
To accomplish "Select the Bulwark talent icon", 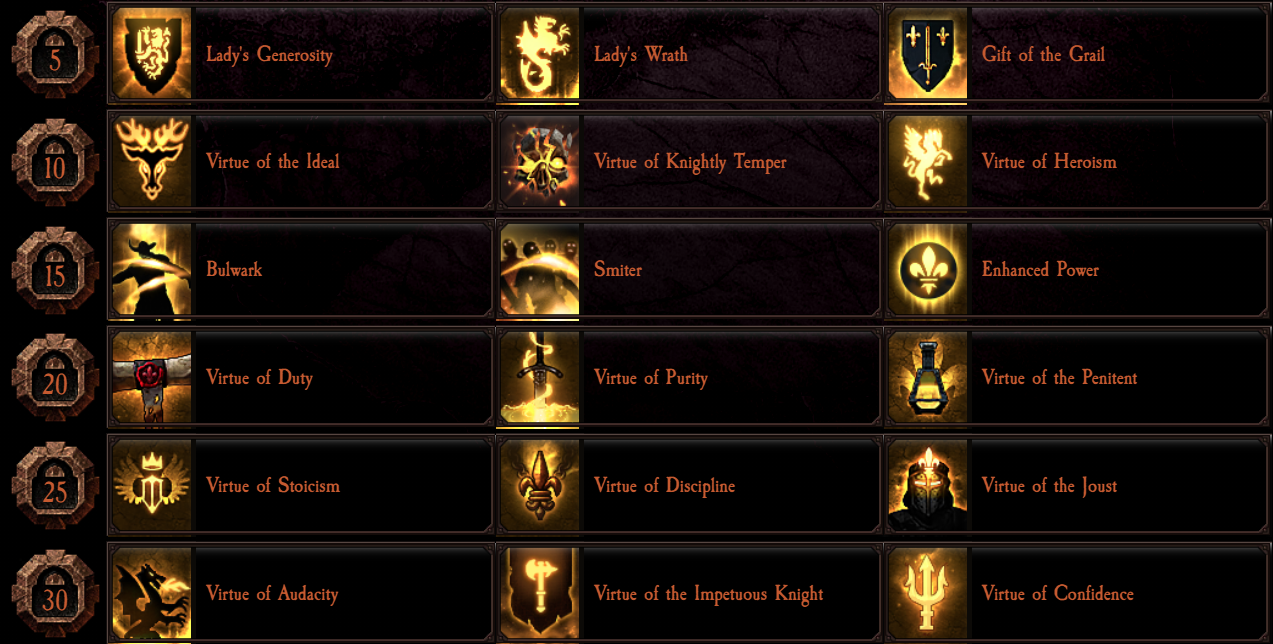I will coord(152,270).
